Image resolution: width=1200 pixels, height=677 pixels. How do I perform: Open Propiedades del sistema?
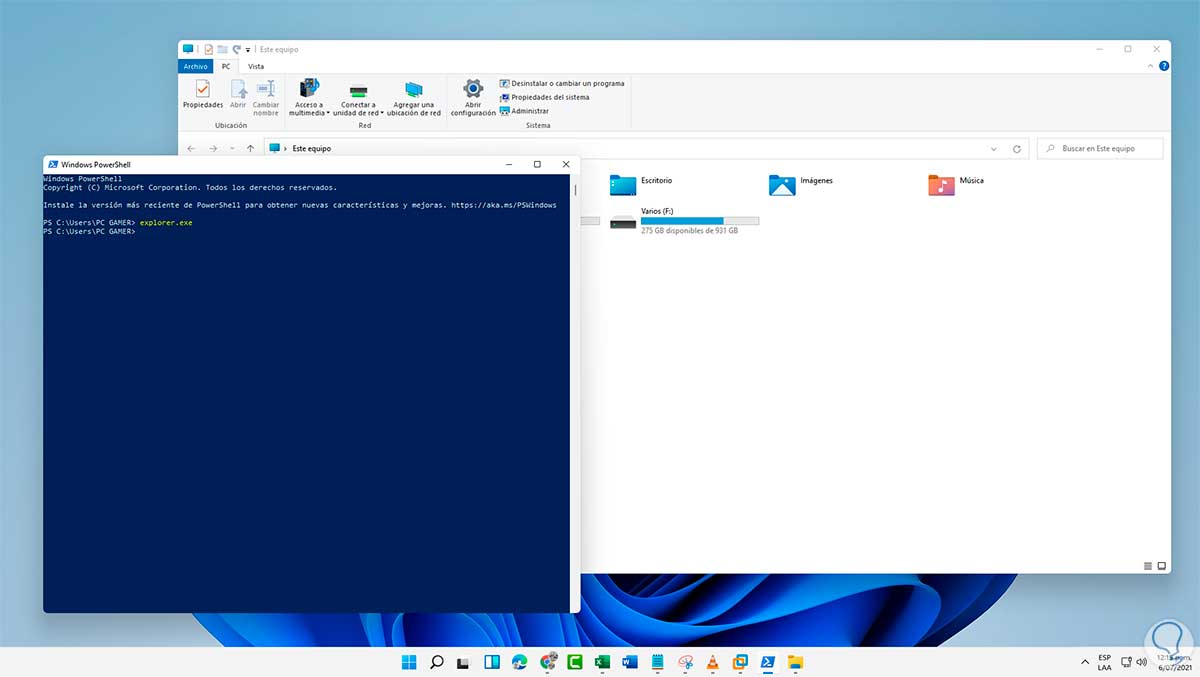pyautogui.click(x=544, y=97)
